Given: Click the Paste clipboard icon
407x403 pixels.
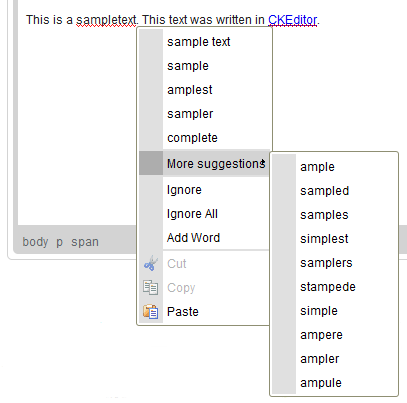Looking at the screenshot, I should 151,312.
